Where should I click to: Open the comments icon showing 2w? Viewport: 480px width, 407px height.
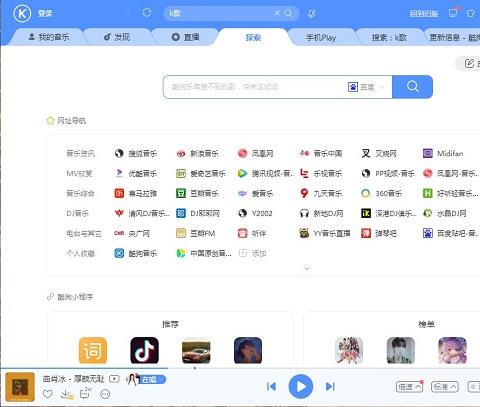(86, 393)
